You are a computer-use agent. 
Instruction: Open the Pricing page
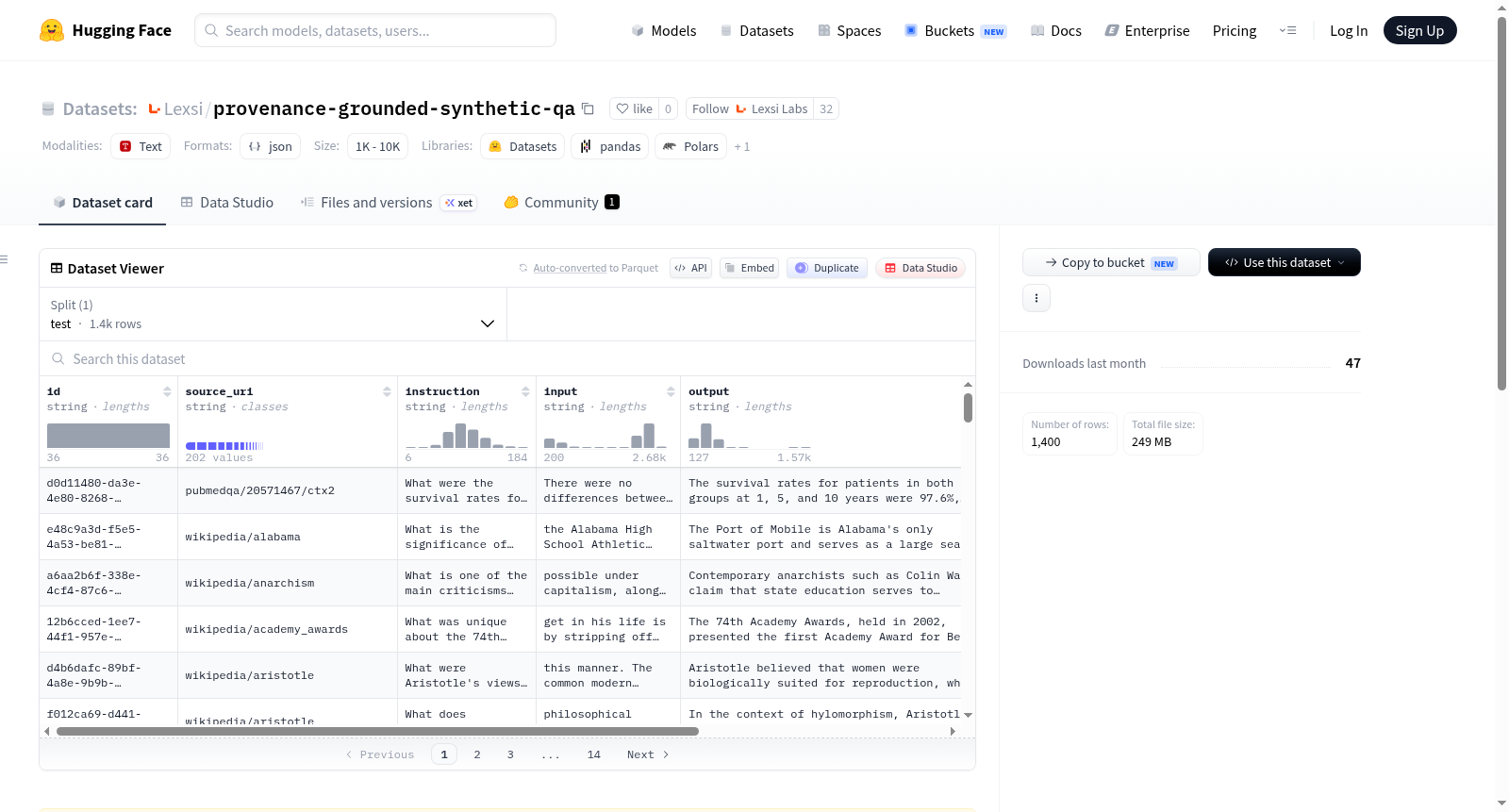pyautogui.click(x=1235, y=30)
